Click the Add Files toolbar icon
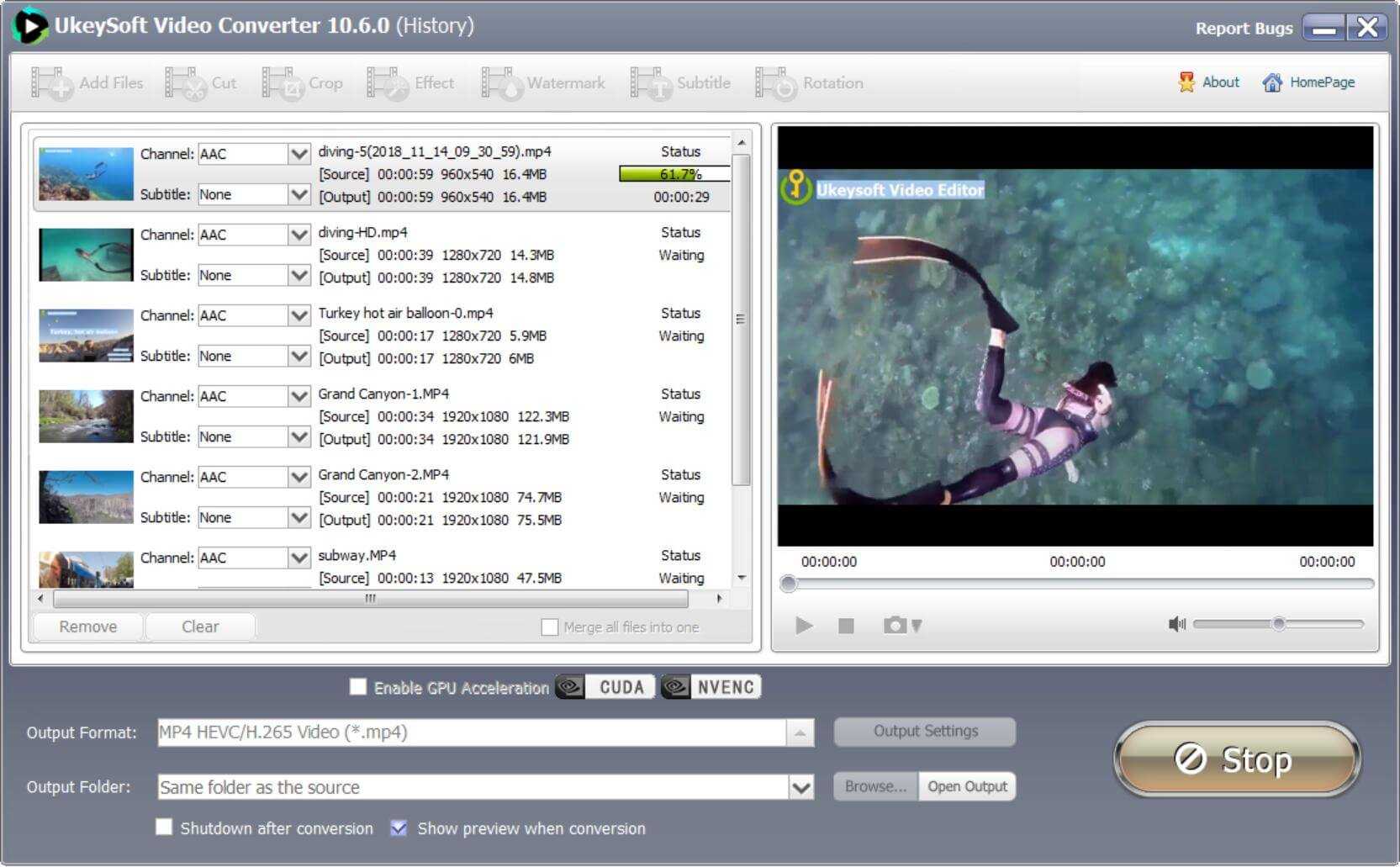The height and width of the screenshot is (867, 1400). tap(51, 83)
